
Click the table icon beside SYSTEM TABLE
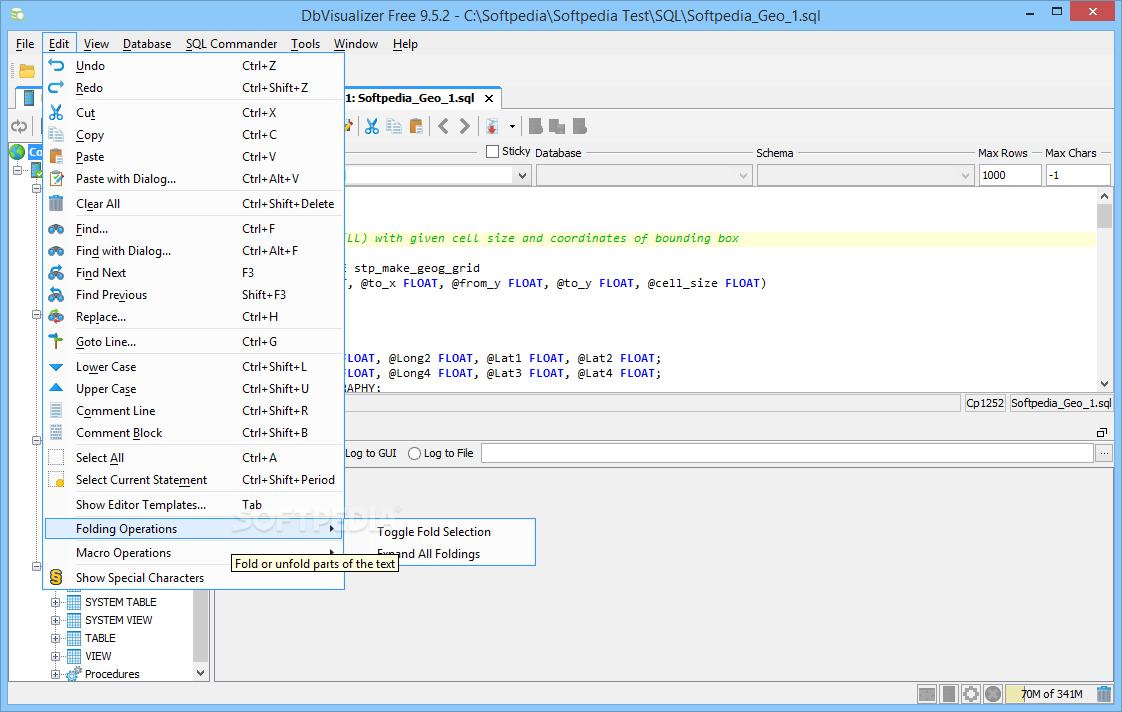74,602
